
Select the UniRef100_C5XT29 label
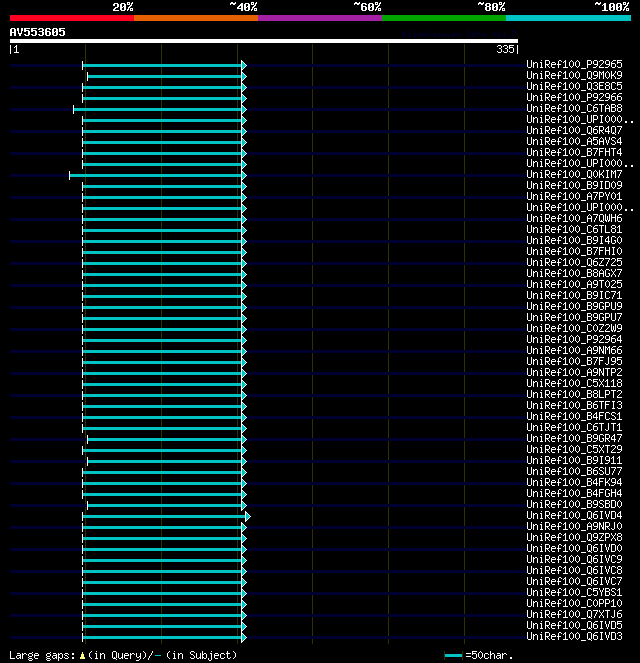(x=574, y=449)
